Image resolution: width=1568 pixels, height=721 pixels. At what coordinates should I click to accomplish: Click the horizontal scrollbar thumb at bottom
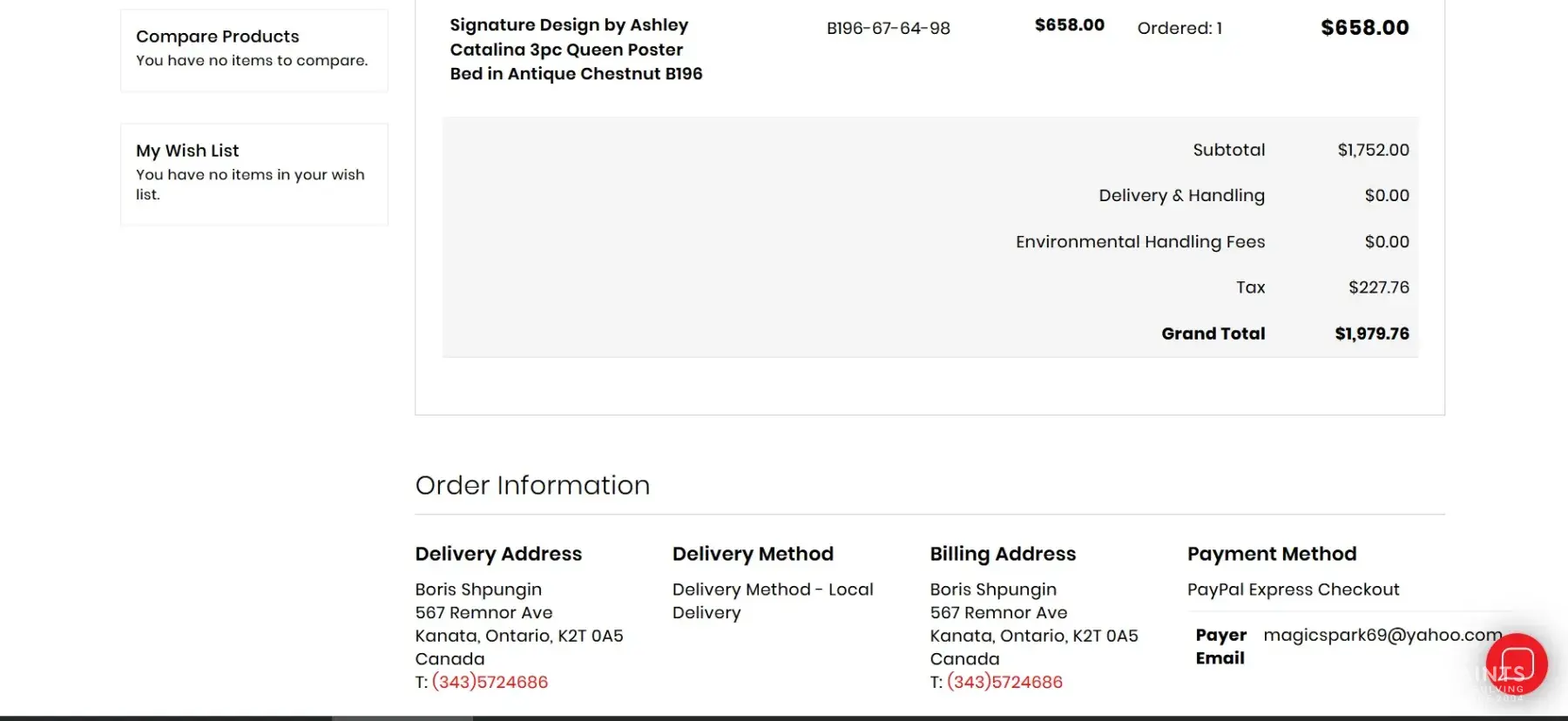[x=402, y=718]
